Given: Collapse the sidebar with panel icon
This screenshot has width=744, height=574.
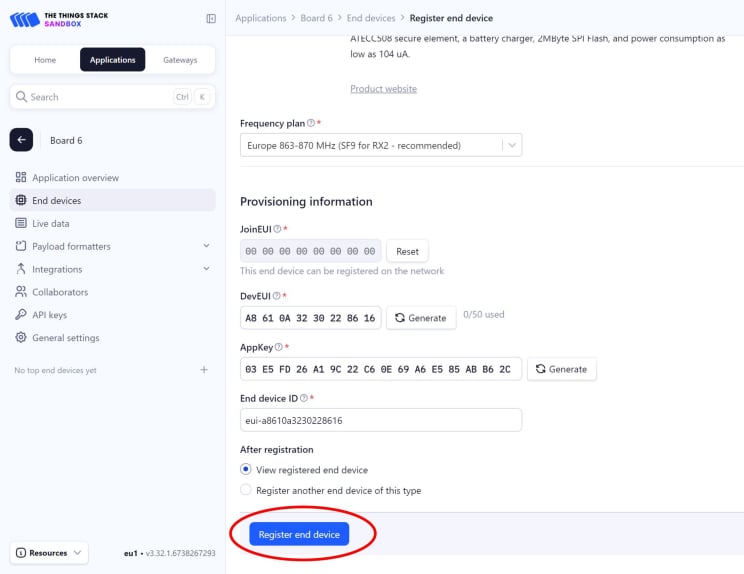Looking at the screenshot, I should (211, 19).
